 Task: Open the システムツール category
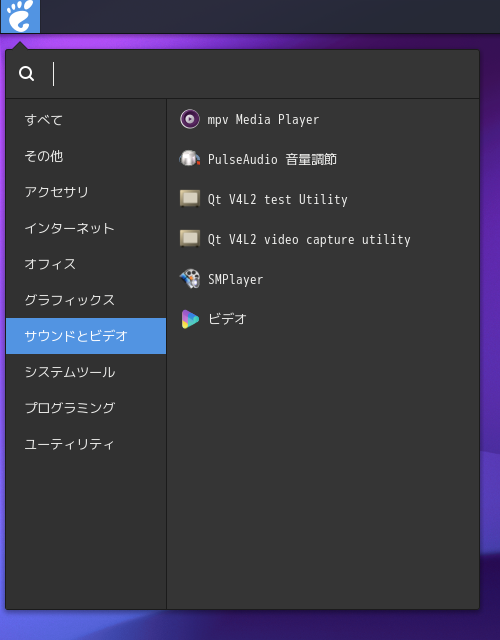pos(86,372)
